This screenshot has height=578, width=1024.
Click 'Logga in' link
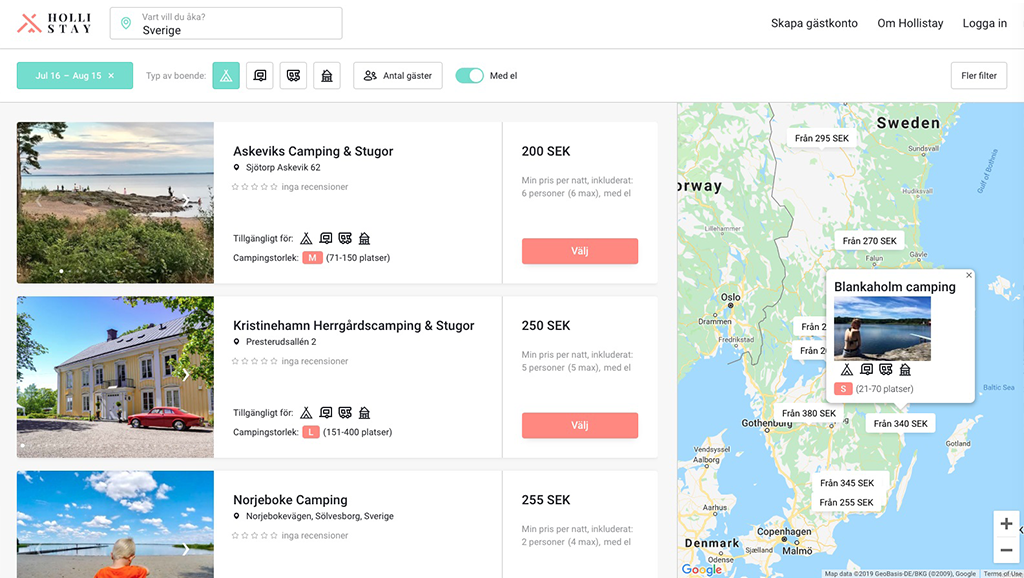coord(985,24)
